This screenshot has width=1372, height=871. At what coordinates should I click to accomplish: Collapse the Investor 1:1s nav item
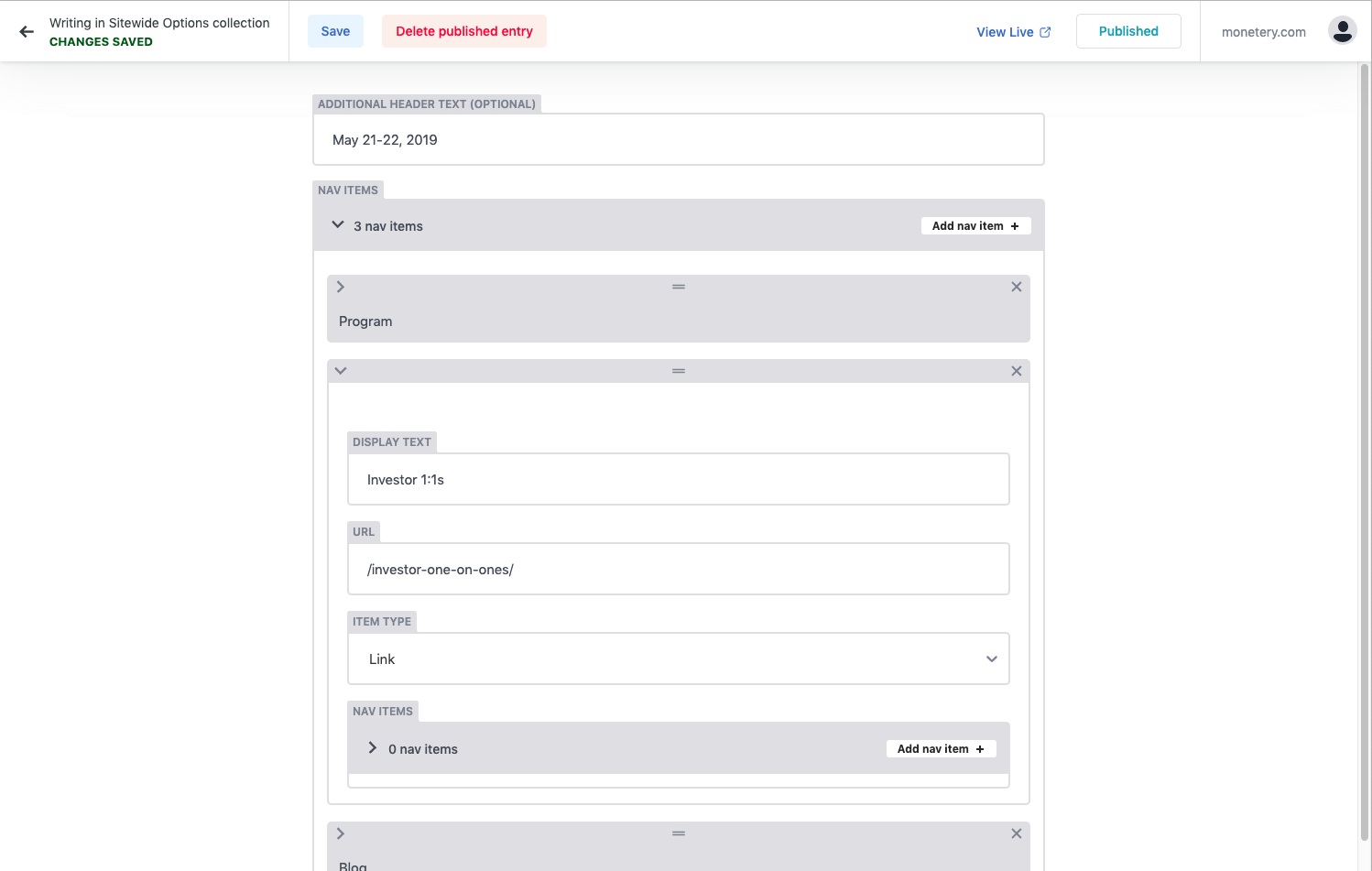340,370
